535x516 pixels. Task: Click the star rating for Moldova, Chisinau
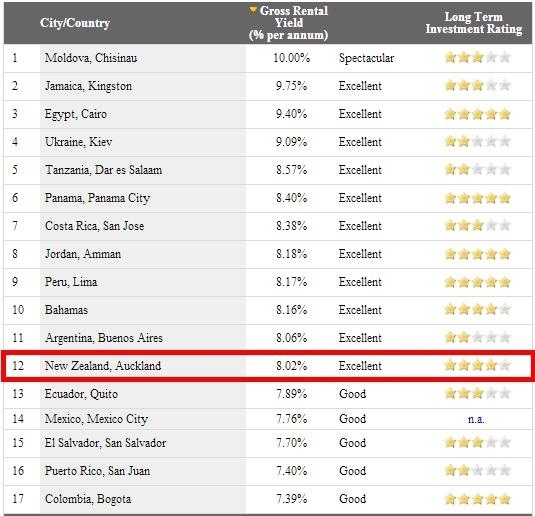477,57
